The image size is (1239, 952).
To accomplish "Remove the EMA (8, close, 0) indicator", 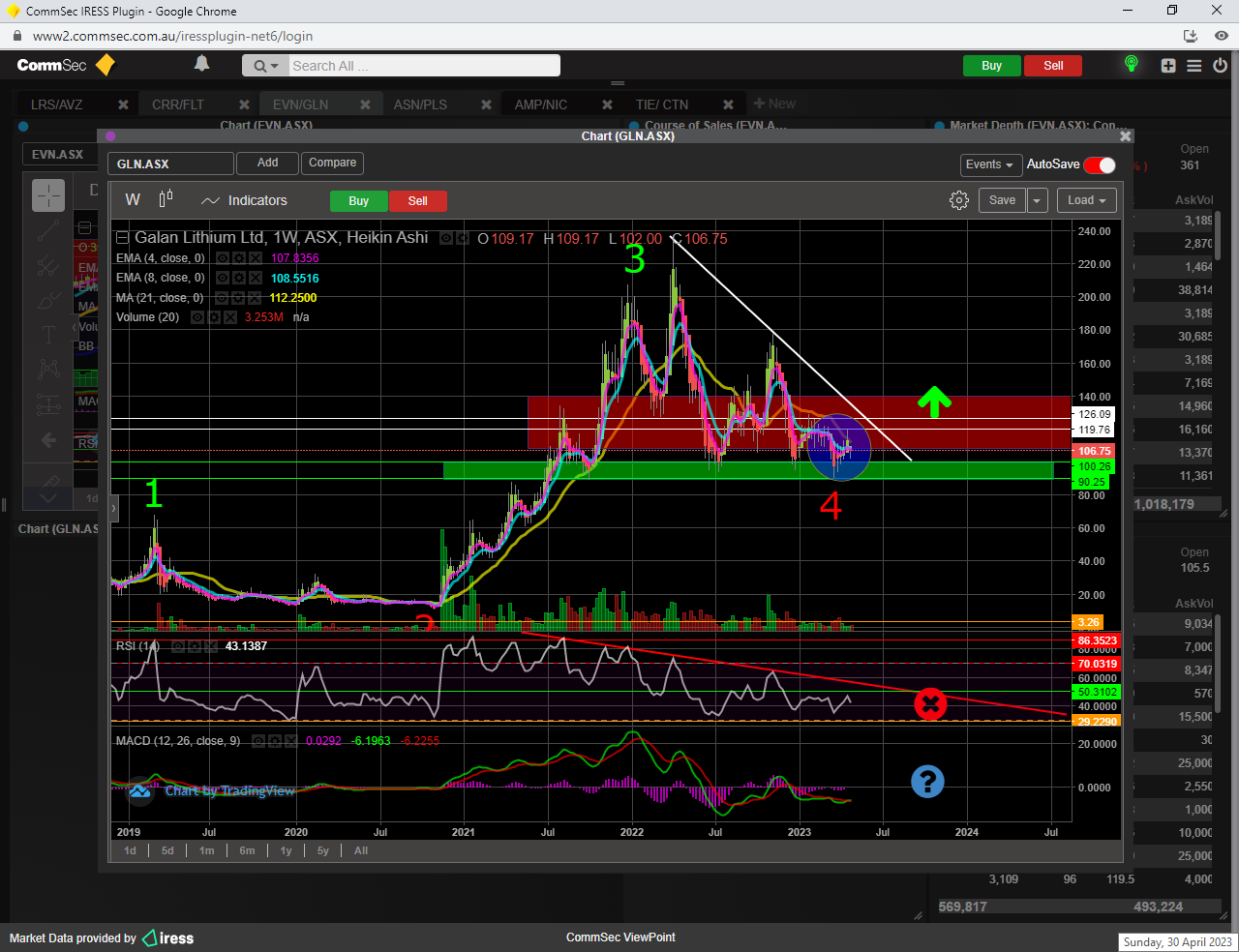I will click(x=255, y=278).
